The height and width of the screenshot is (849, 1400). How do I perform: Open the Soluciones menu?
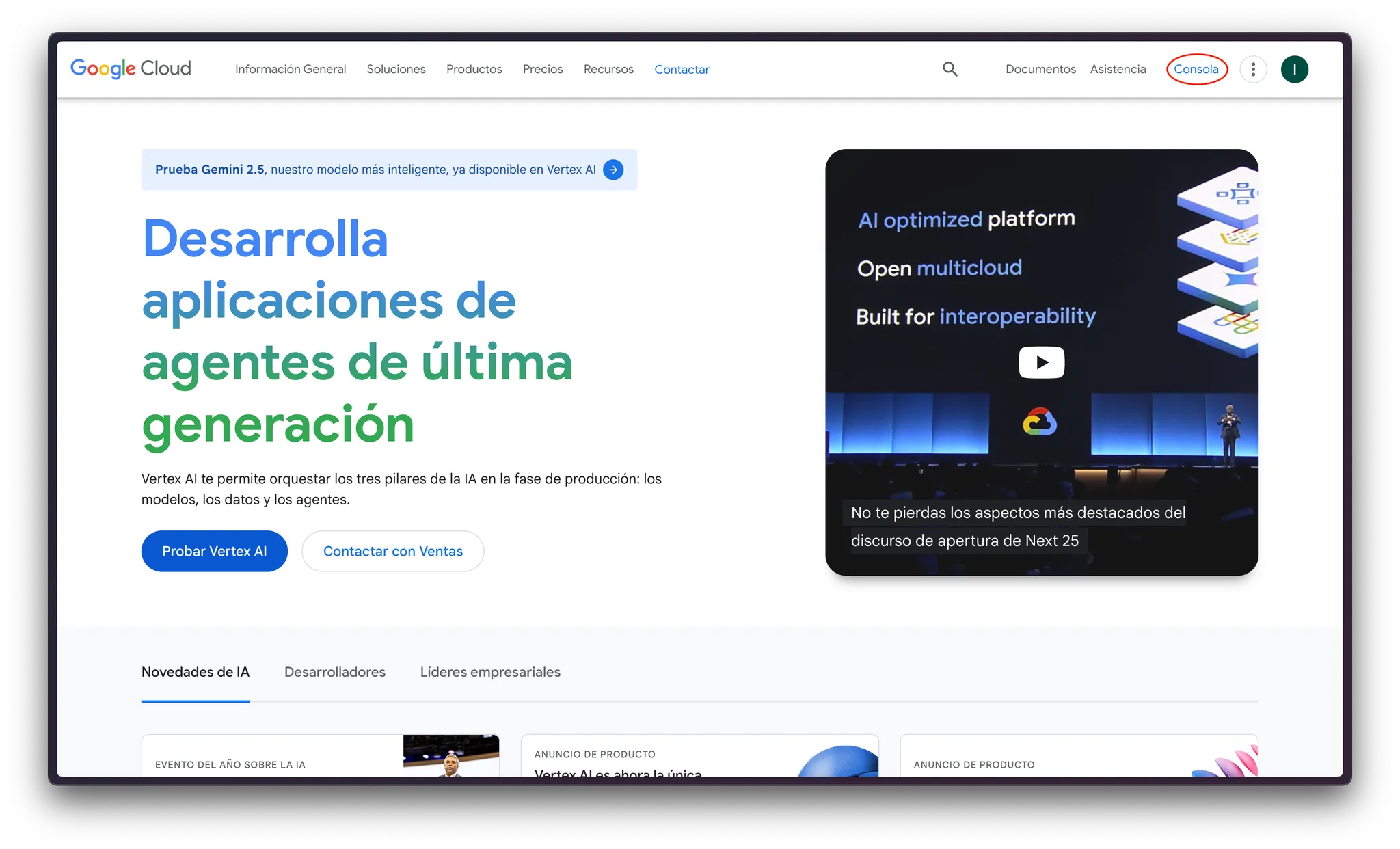click(x=396, y=69)
